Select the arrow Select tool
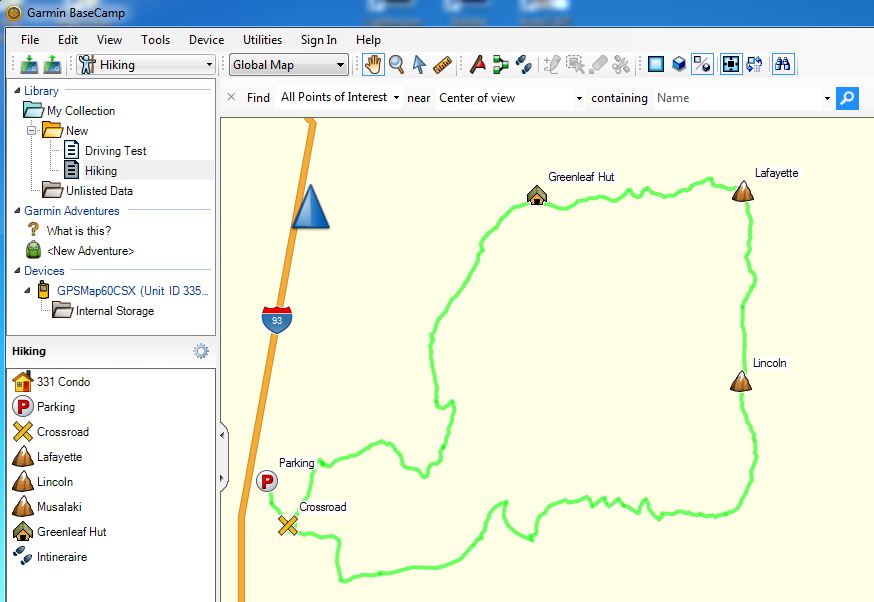This screenshot has width=874, height=602. pos(419,65)
